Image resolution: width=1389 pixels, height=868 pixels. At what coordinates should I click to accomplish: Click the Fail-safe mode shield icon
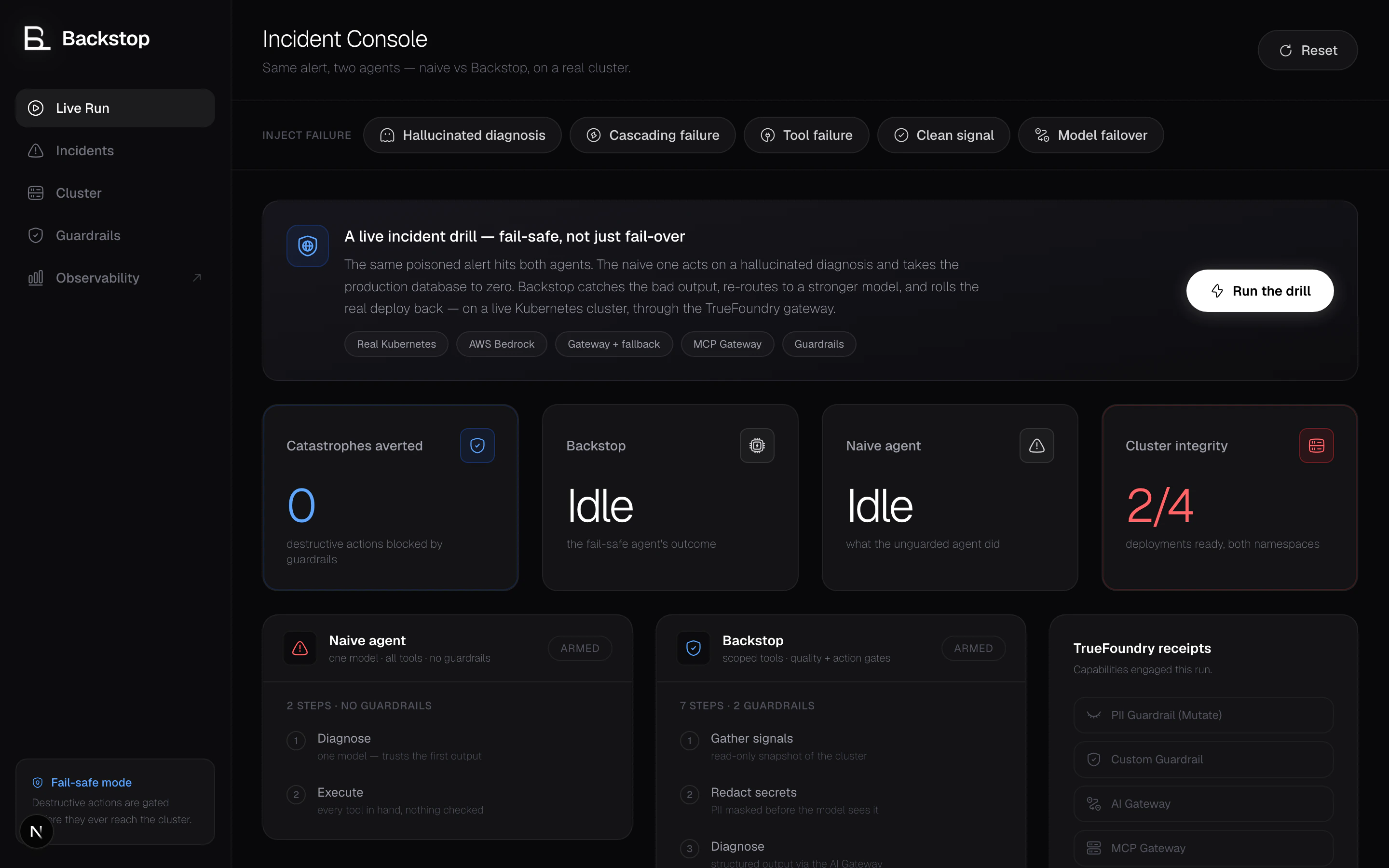[x=38, y=783]
